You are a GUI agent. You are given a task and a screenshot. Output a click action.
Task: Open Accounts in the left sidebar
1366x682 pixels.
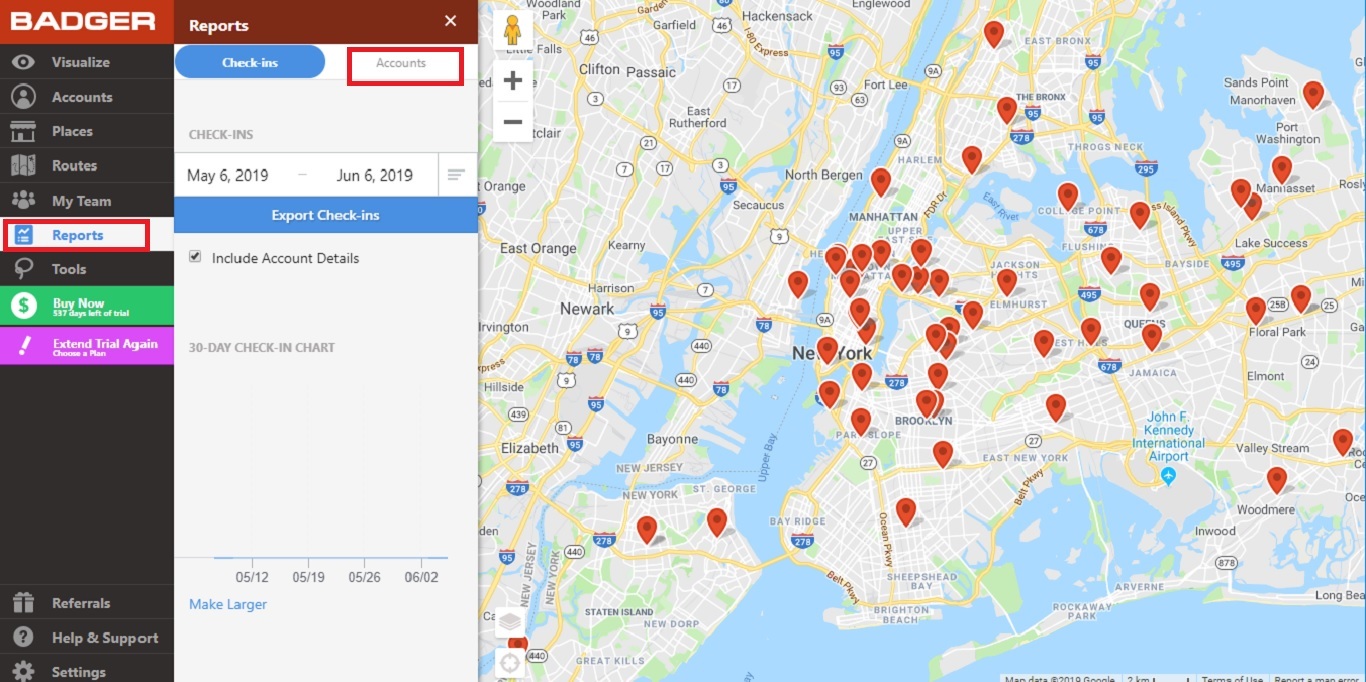[x=82, y=97]
